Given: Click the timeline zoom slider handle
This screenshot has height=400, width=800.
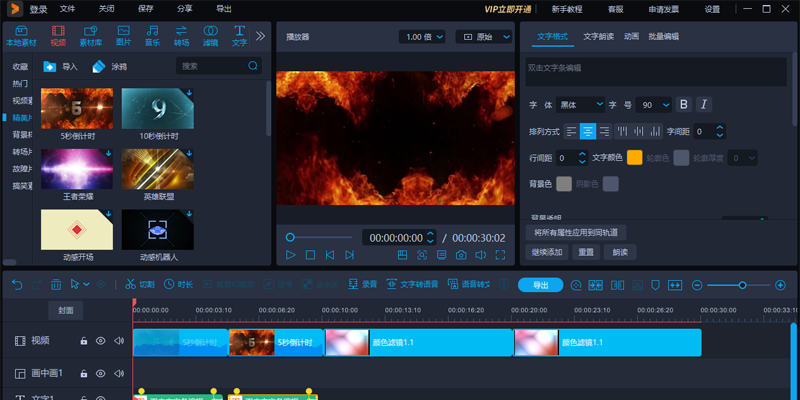Looking at the screenshot, I should tap(742, 285).
